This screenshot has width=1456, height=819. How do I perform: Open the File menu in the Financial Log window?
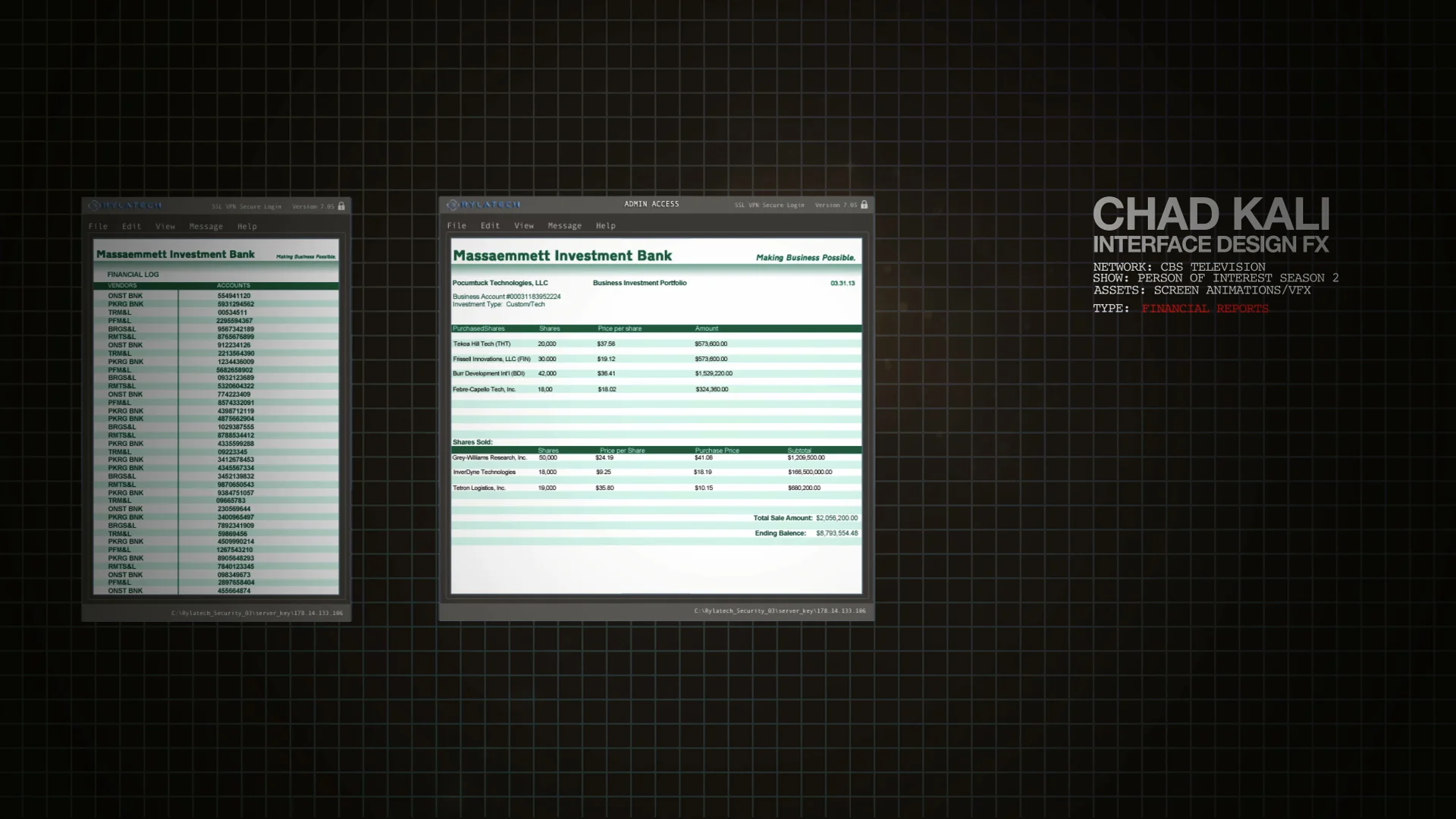point(98,227)
